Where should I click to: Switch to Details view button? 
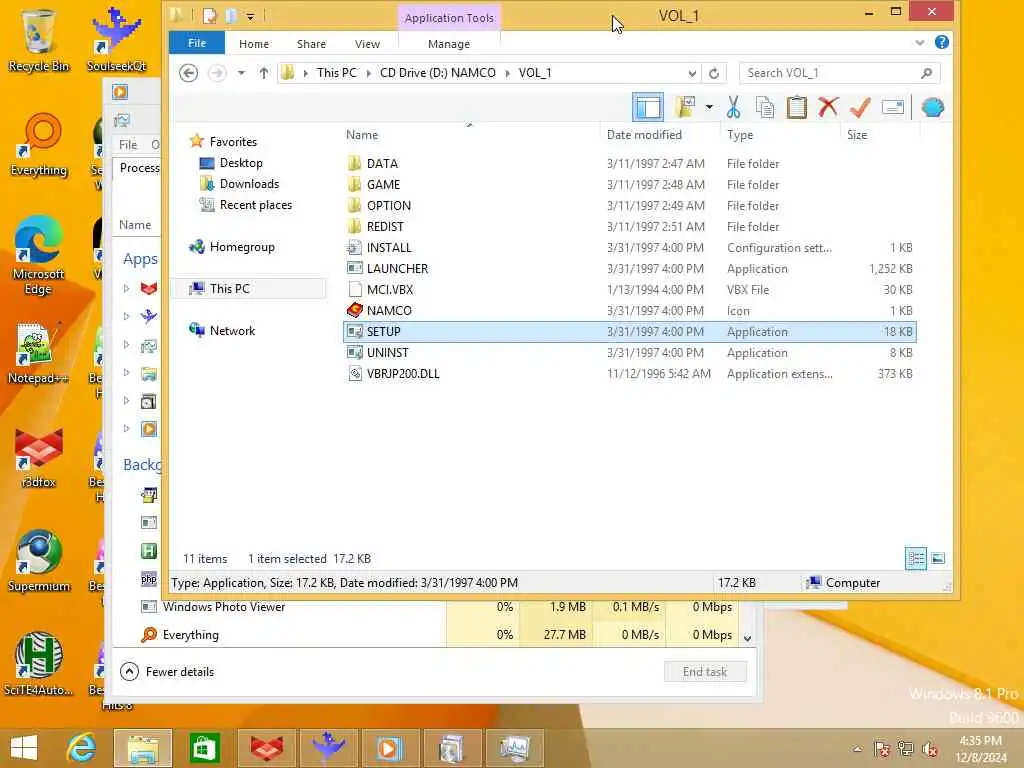[x=916, y=558]
